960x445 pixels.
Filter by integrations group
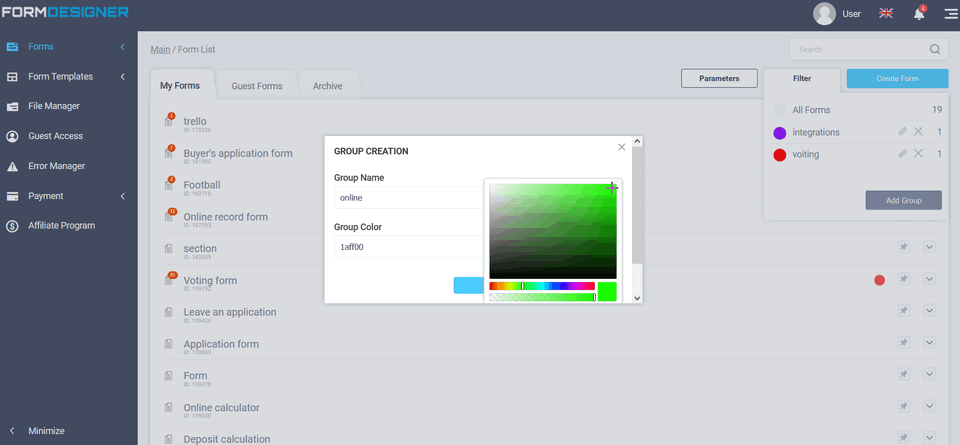click(816, 132)
